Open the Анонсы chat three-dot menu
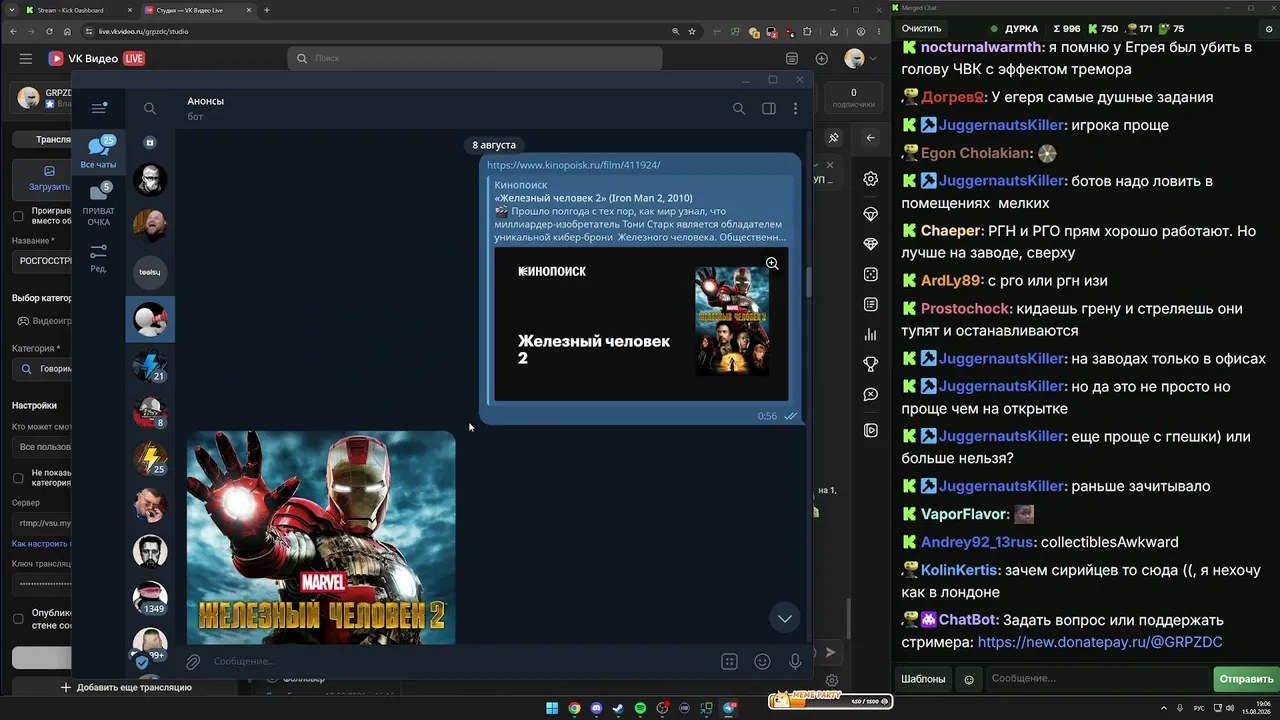Screen dimensions: 1280x720 tap(796, 108)
